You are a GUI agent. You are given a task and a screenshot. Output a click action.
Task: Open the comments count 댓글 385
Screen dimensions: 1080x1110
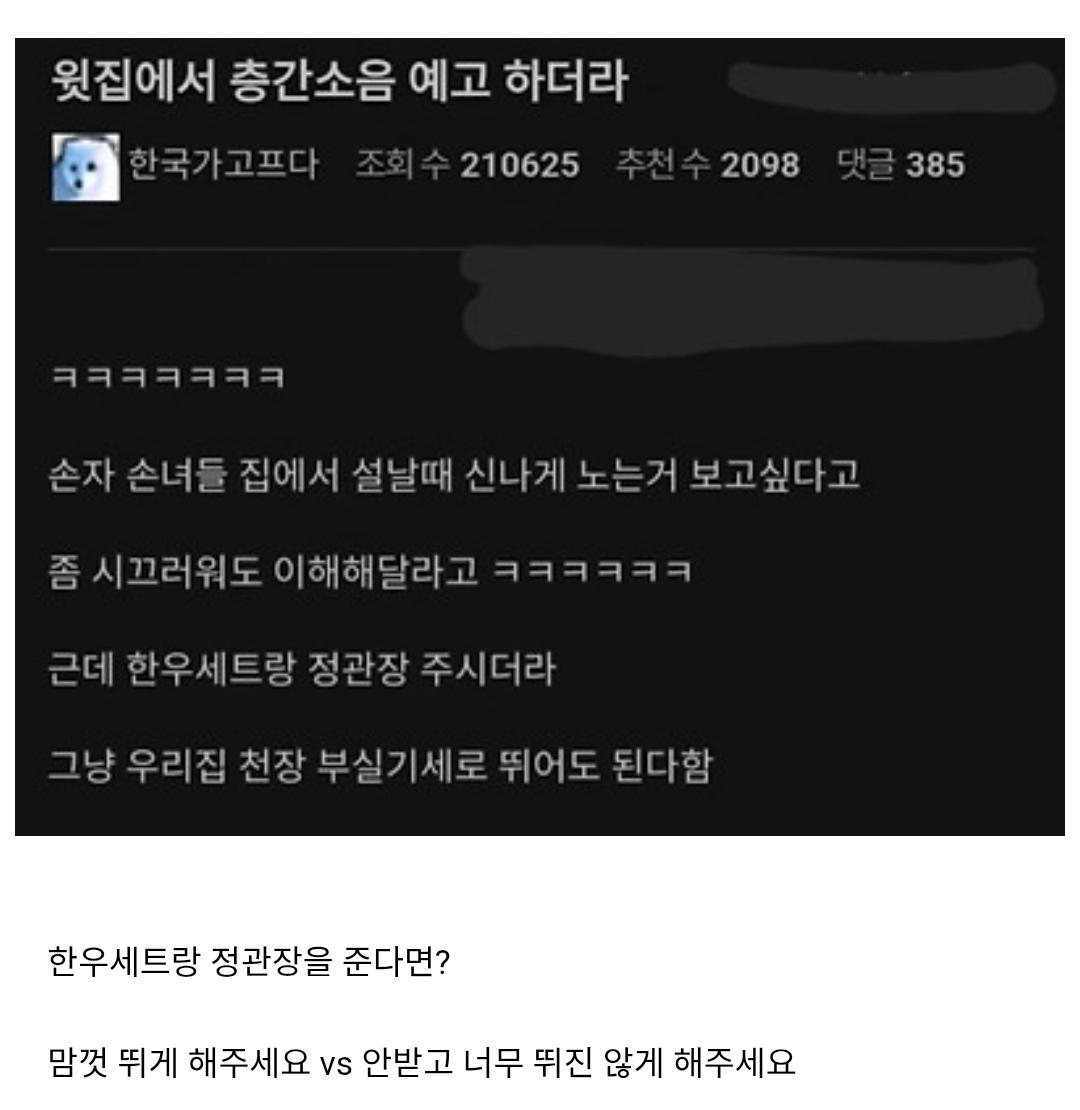[x=901, y=165]
